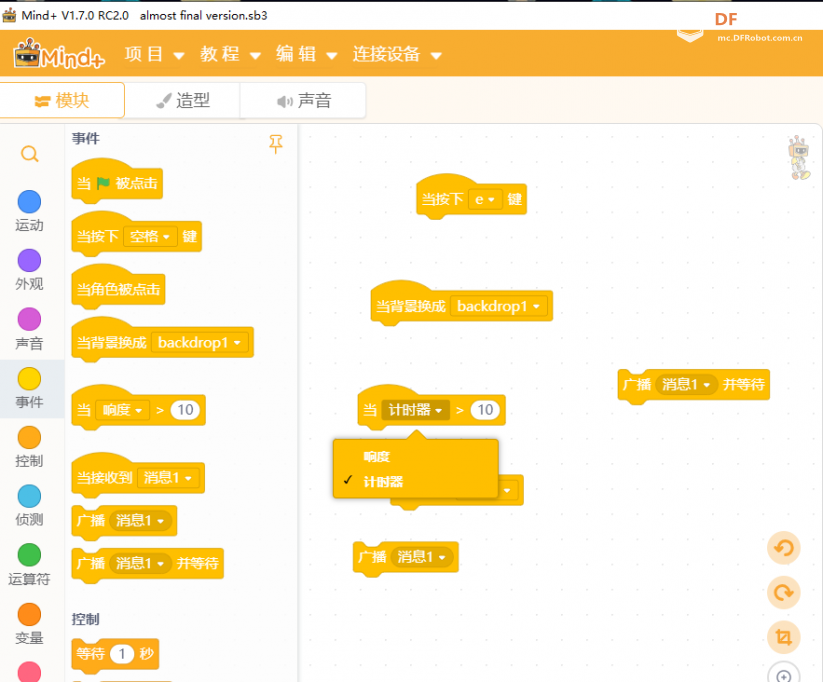Viewport: 823px width, 682px height.
Task: Expand the backdrop1 dropdown on workspace block
Action: click(499, 306)
